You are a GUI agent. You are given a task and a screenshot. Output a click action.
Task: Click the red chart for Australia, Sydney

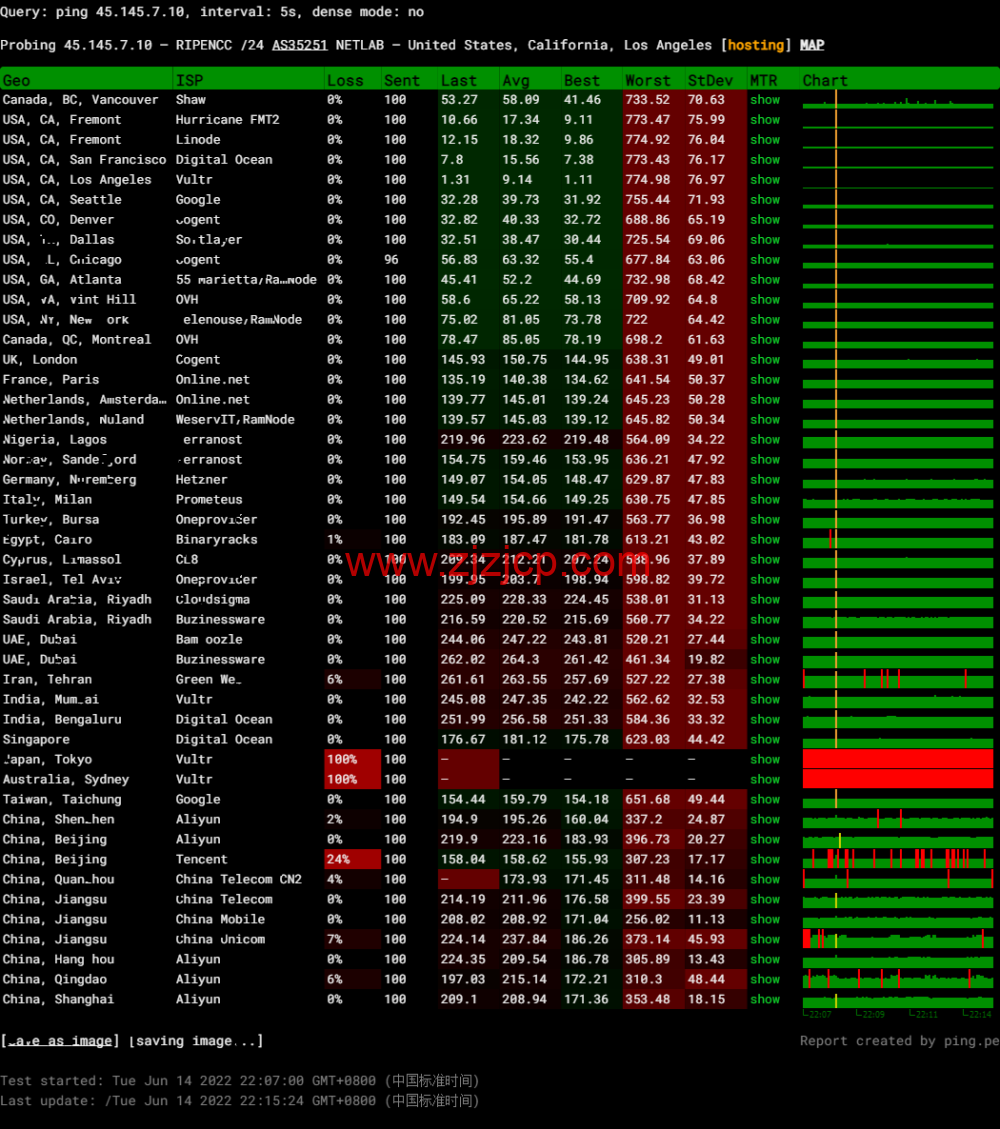pyautogui.click(x=897, y=780)
